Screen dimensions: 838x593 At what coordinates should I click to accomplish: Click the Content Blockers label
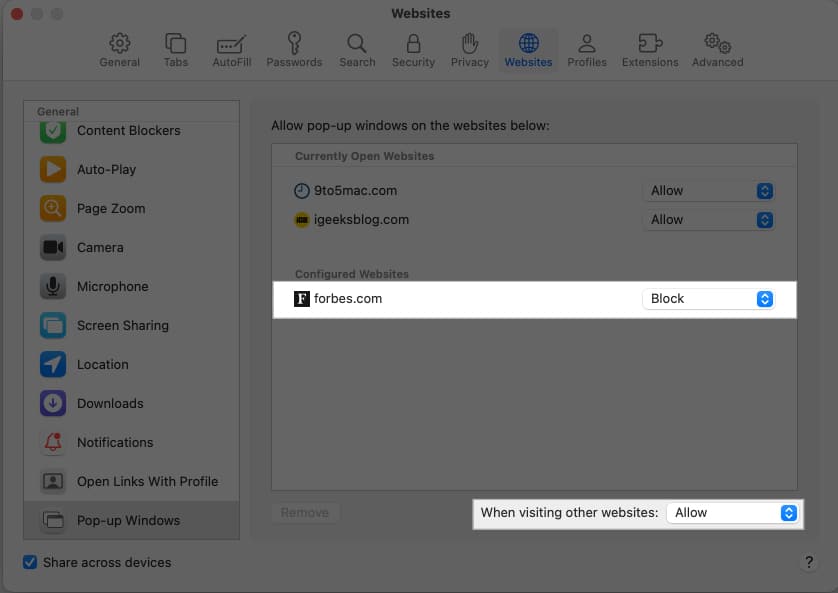[x=129, y=131]
